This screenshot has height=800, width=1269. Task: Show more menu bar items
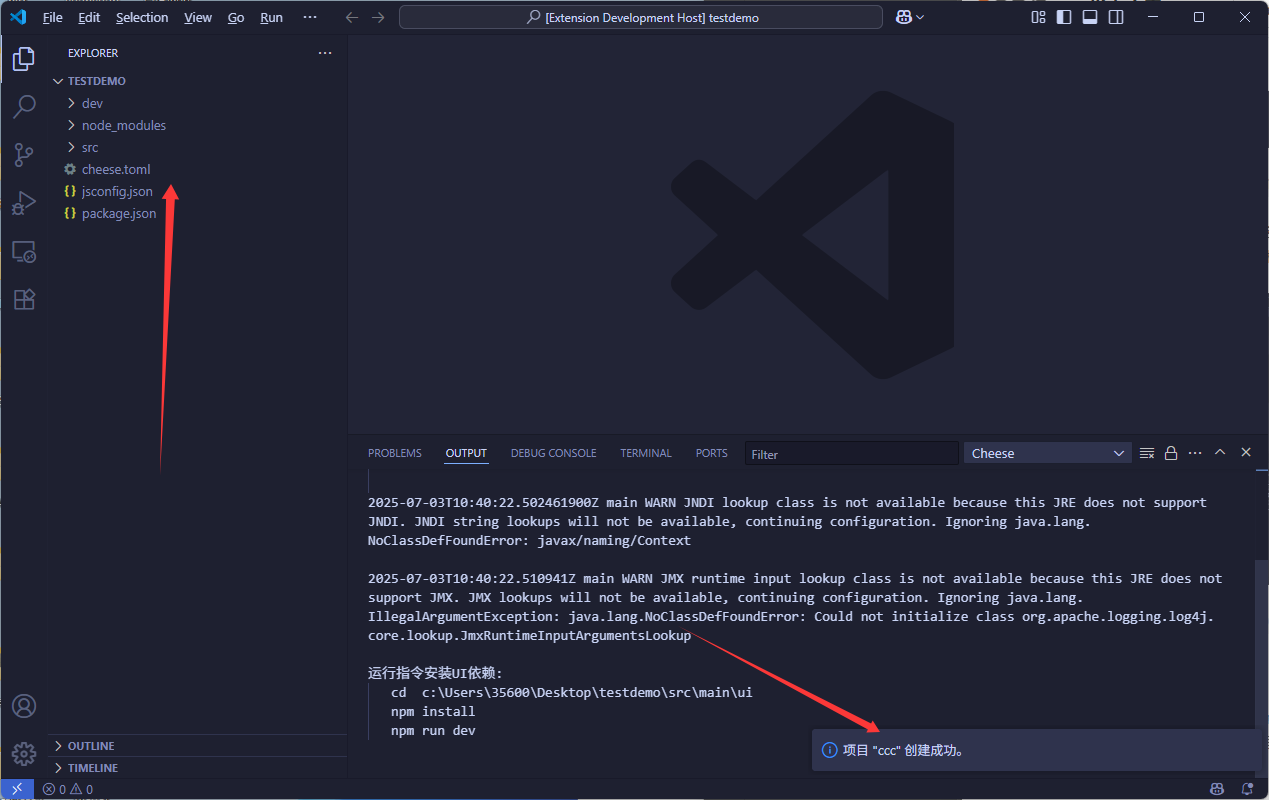point(310,17)
